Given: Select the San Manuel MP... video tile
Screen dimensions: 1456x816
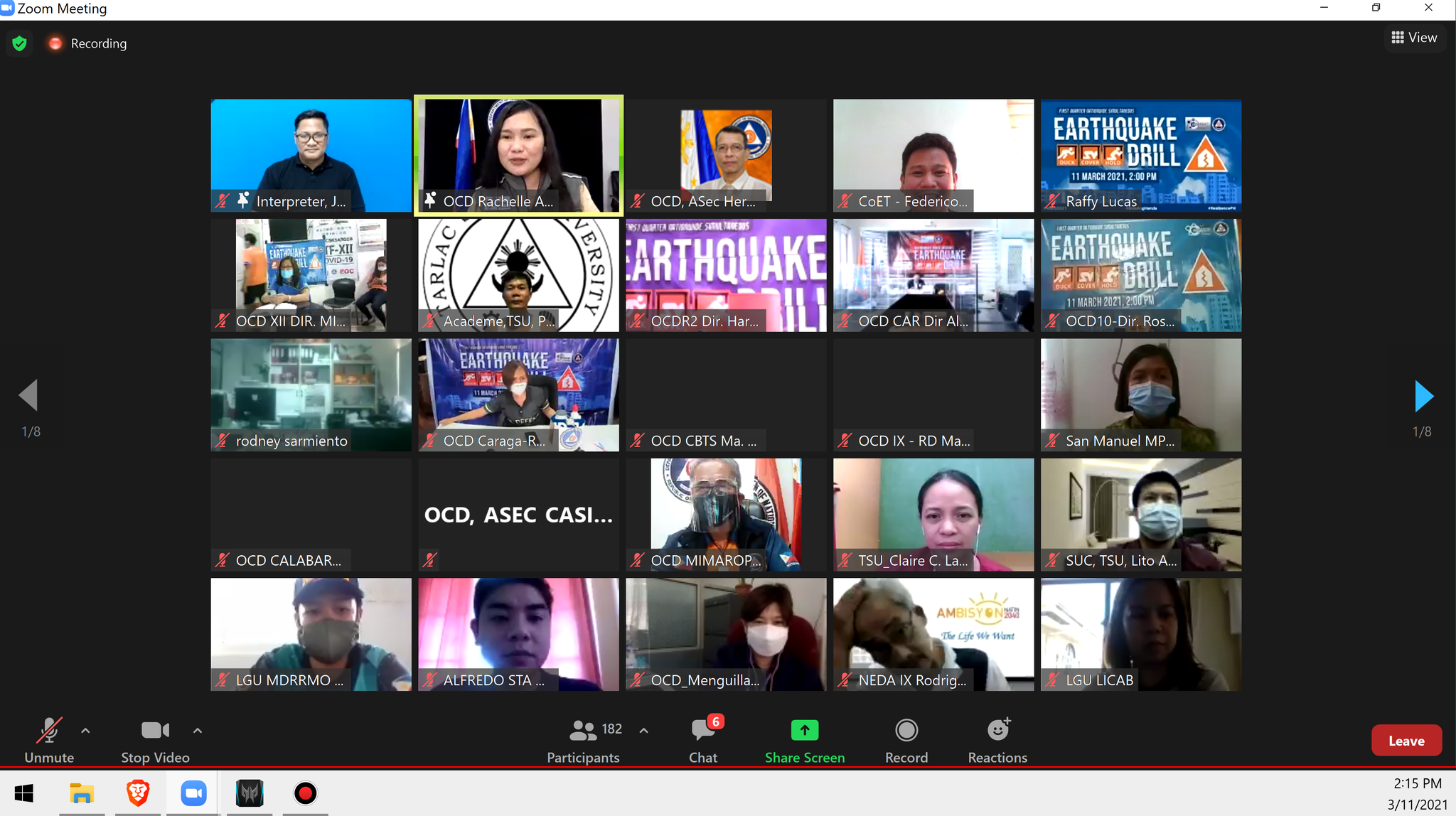Looking at the screenshot, I should click(x=1141, y=395).
